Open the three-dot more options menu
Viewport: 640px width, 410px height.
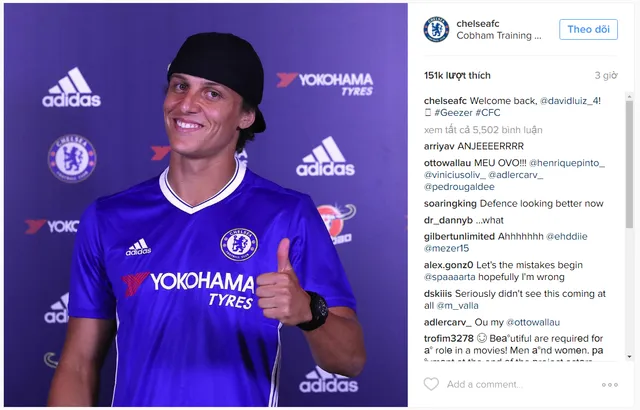[x=610, y=385]
